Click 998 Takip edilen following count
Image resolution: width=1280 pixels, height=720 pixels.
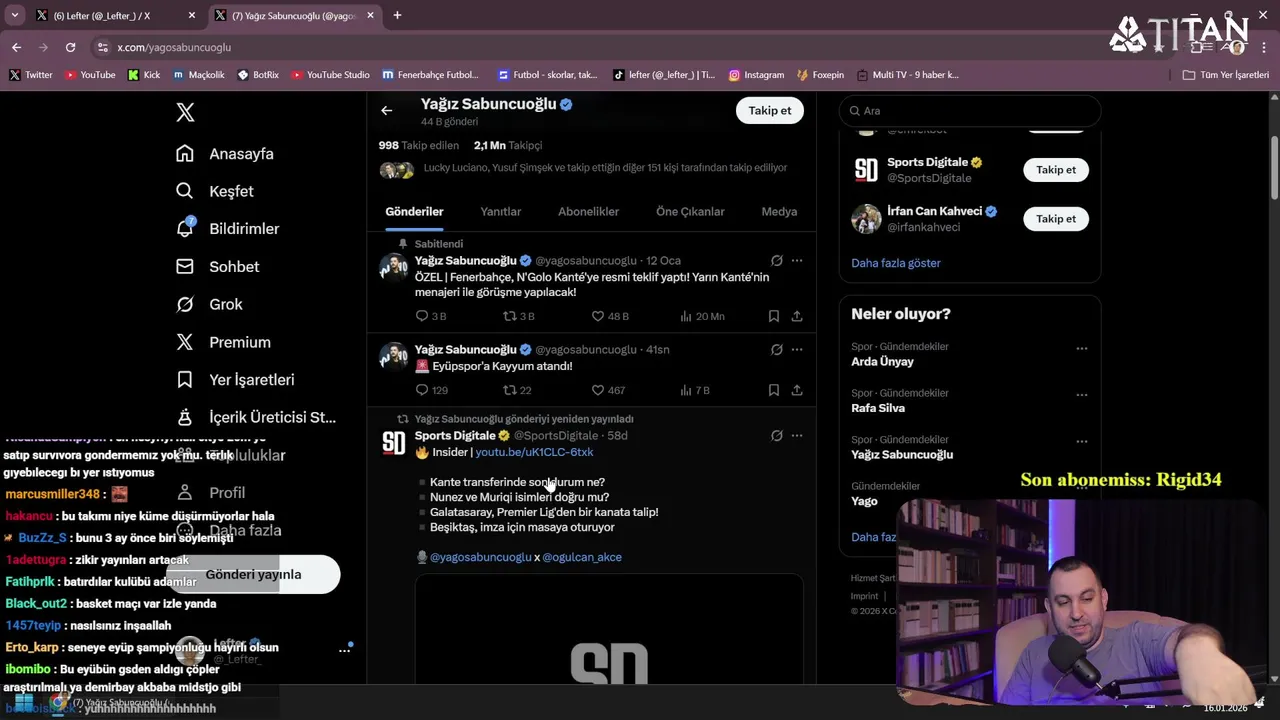[x=418, y=145]
